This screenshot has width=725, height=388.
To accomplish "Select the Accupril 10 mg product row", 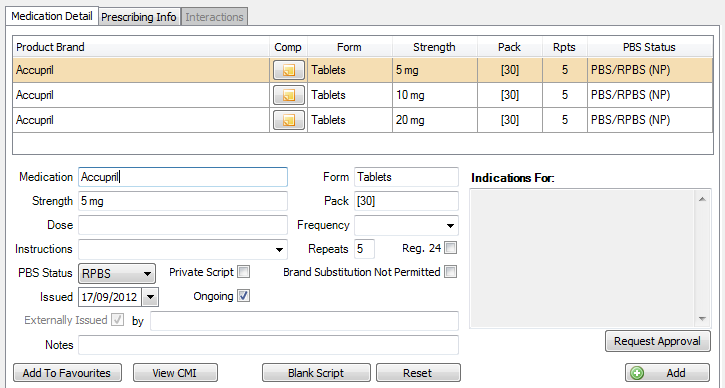I will click(x=363, y=95).
